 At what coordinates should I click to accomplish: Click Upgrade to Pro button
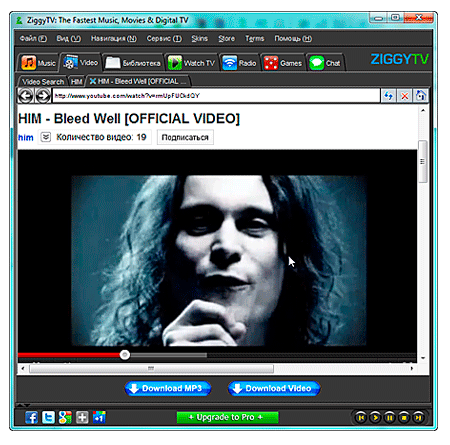coord(227,417)
